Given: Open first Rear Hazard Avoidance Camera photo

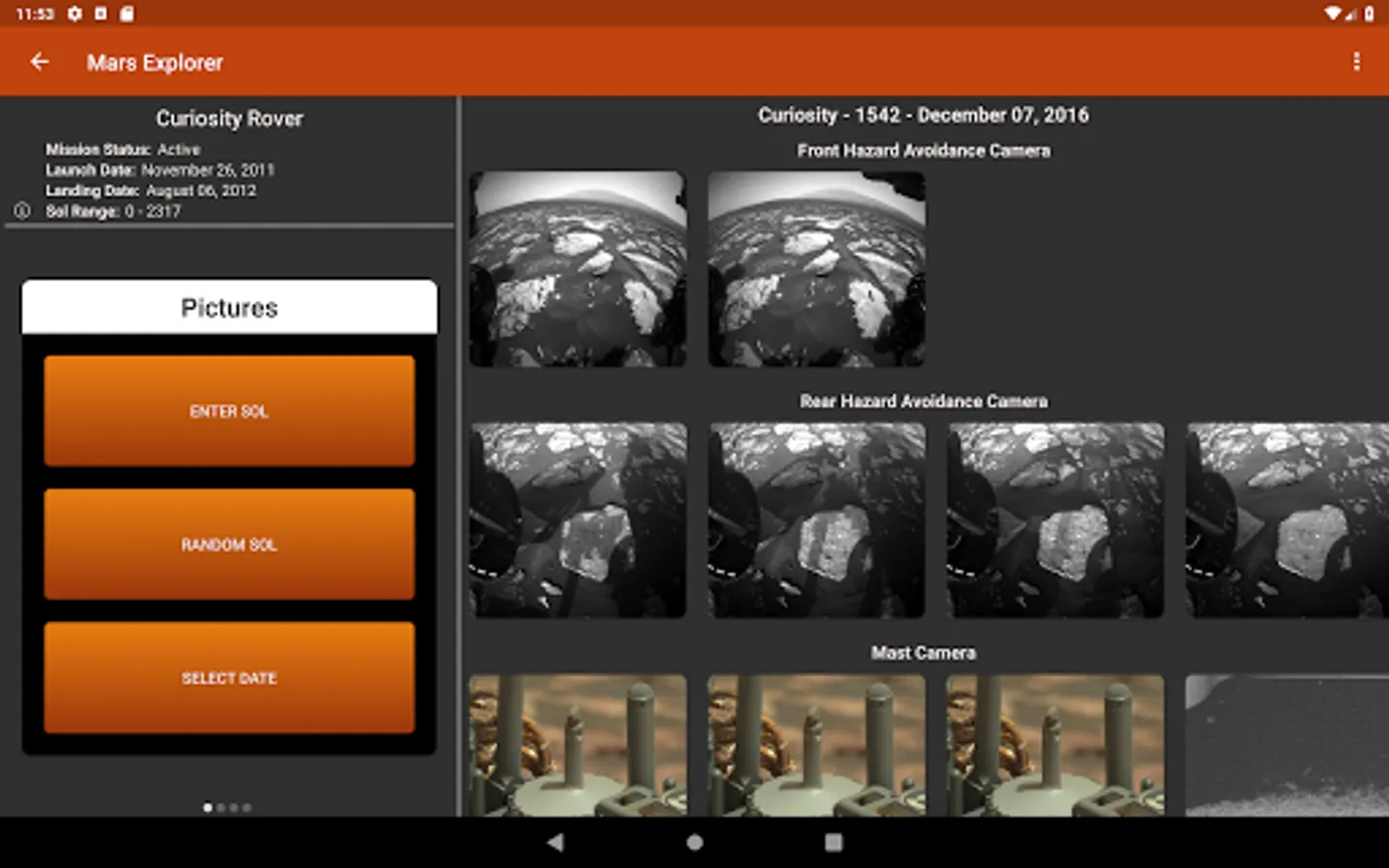Looking at the screenshot, I should pos(578,520).
